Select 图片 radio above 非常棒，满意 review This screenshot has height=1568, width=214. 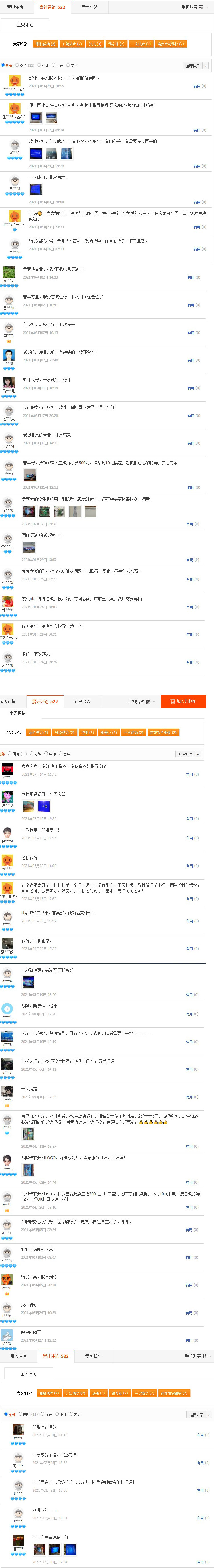(20, 1414)
